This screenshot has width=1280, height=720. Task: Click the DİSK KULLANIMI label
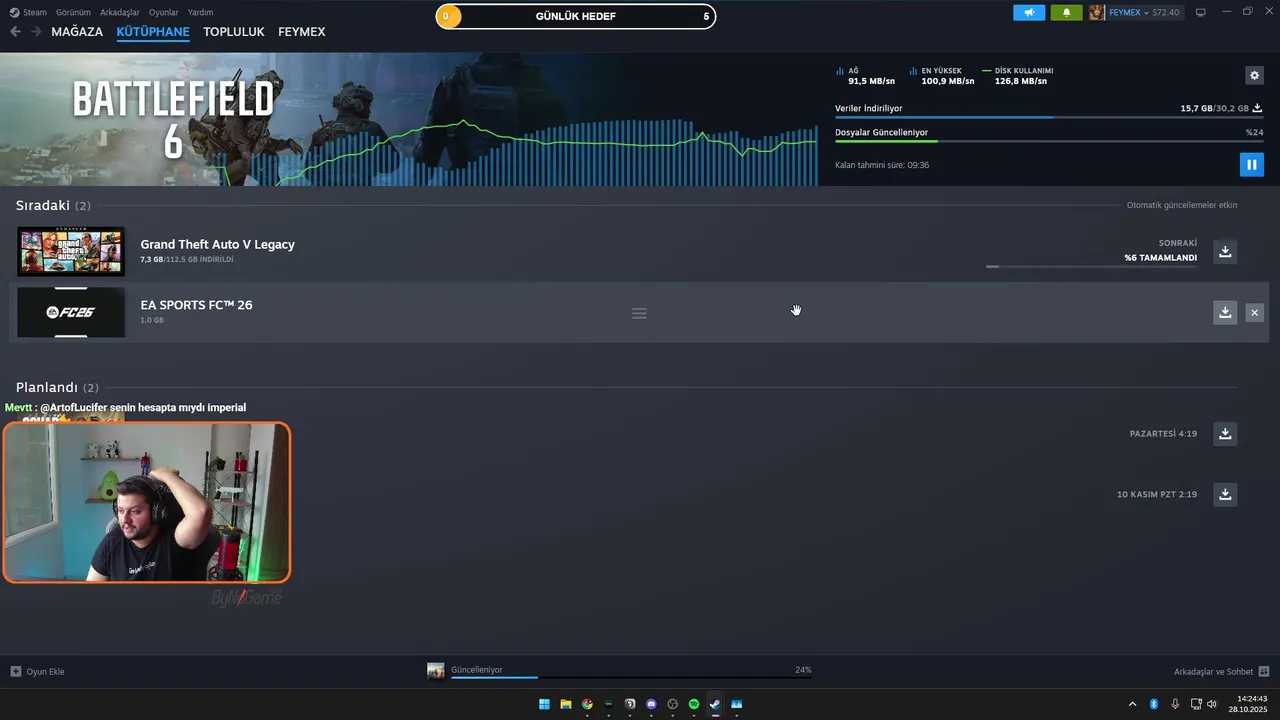point(1024,71)
